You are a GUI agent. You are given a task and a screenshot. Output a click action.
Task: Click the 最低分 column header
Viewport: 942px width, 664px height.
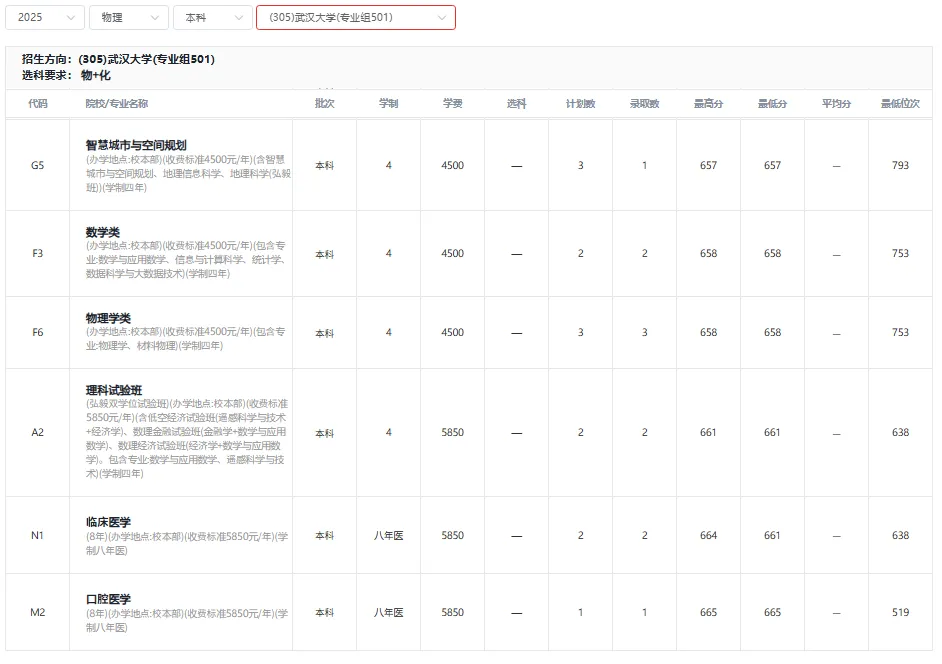(x=773, y=103)
